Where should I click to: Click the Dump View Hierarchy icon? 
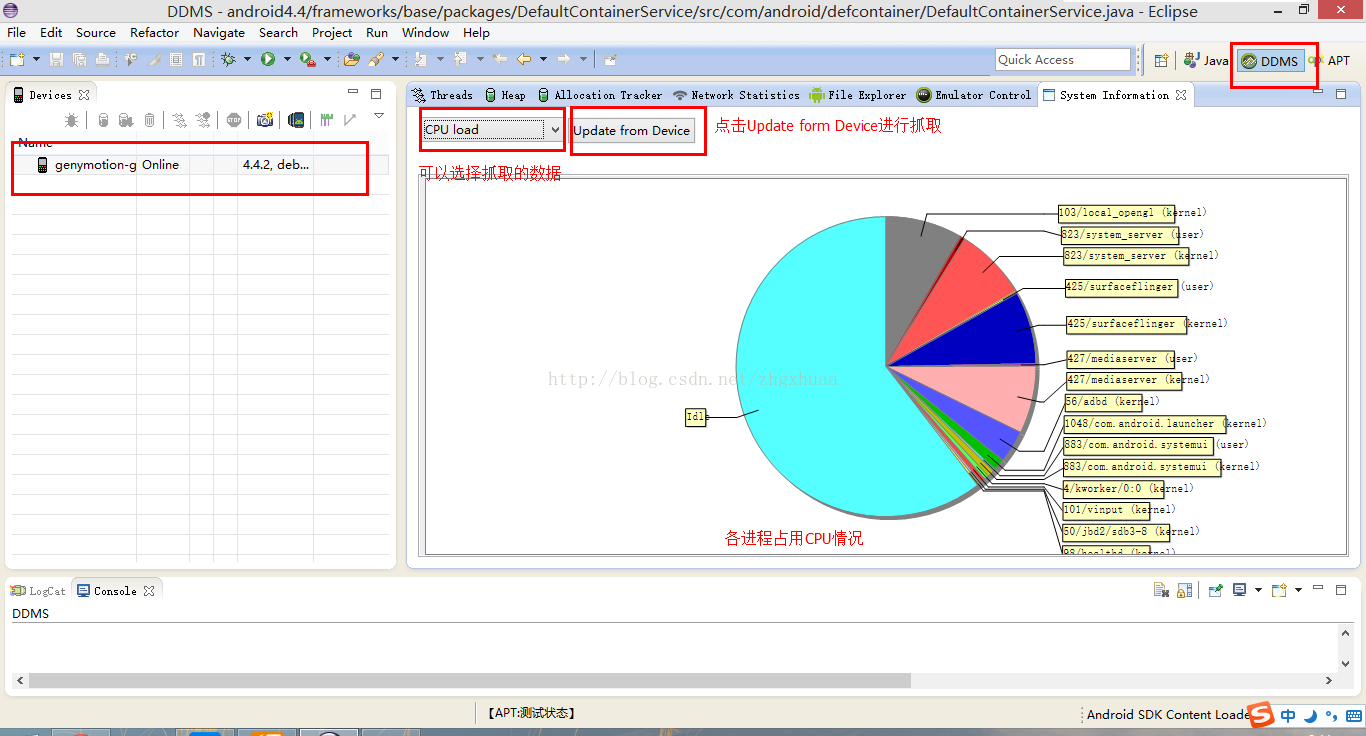(x=296, y=120)
